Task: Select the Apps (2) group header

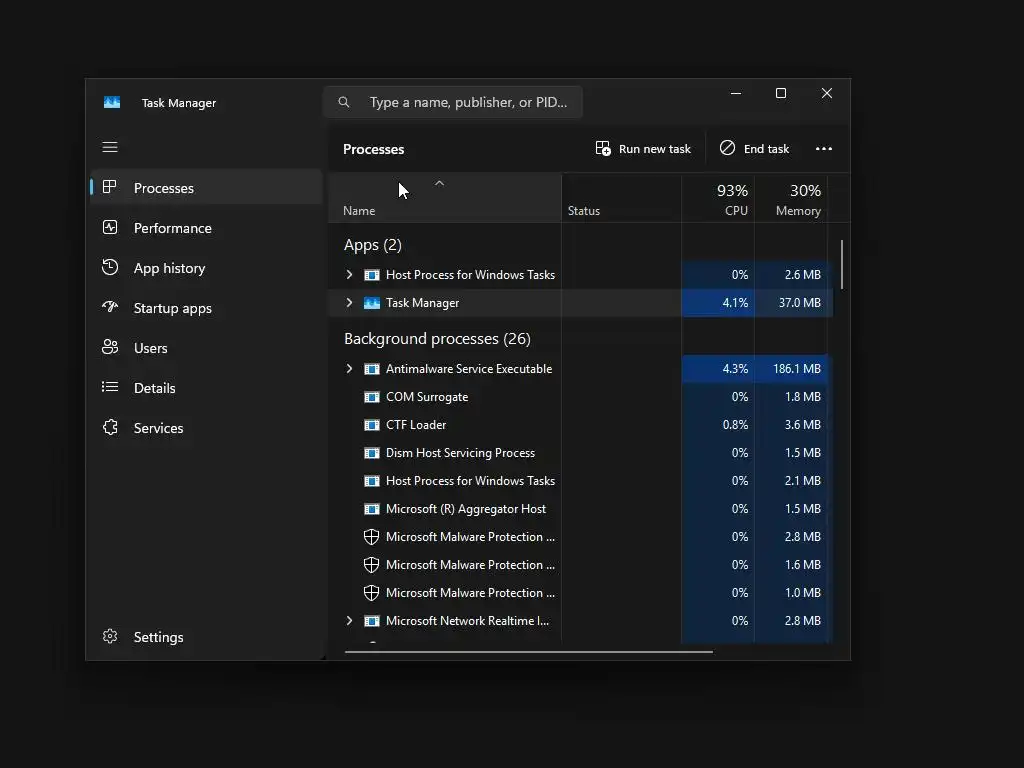Action: [373, 245]
